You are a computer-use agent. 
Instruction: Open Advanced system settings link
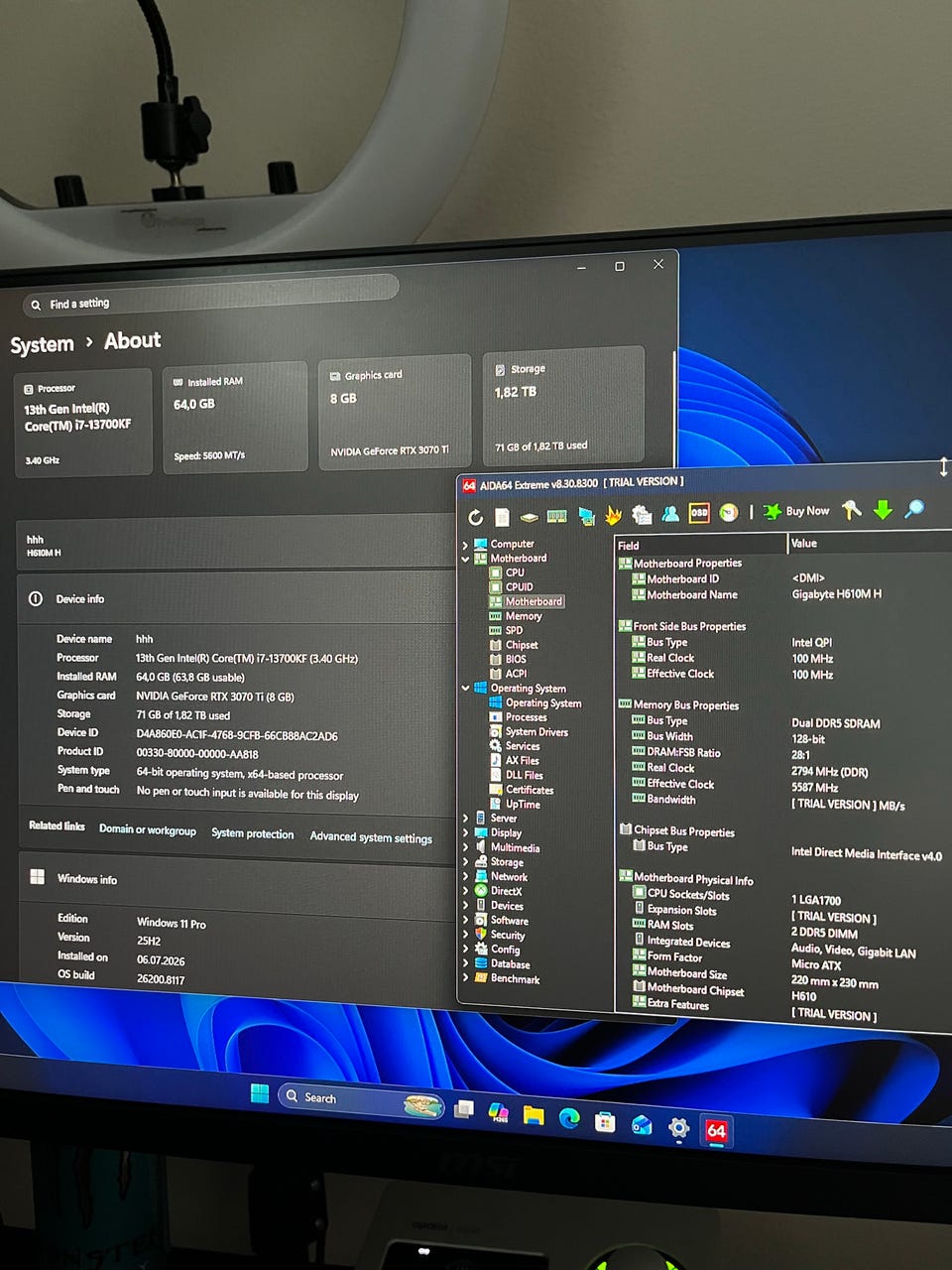(371, 837)
